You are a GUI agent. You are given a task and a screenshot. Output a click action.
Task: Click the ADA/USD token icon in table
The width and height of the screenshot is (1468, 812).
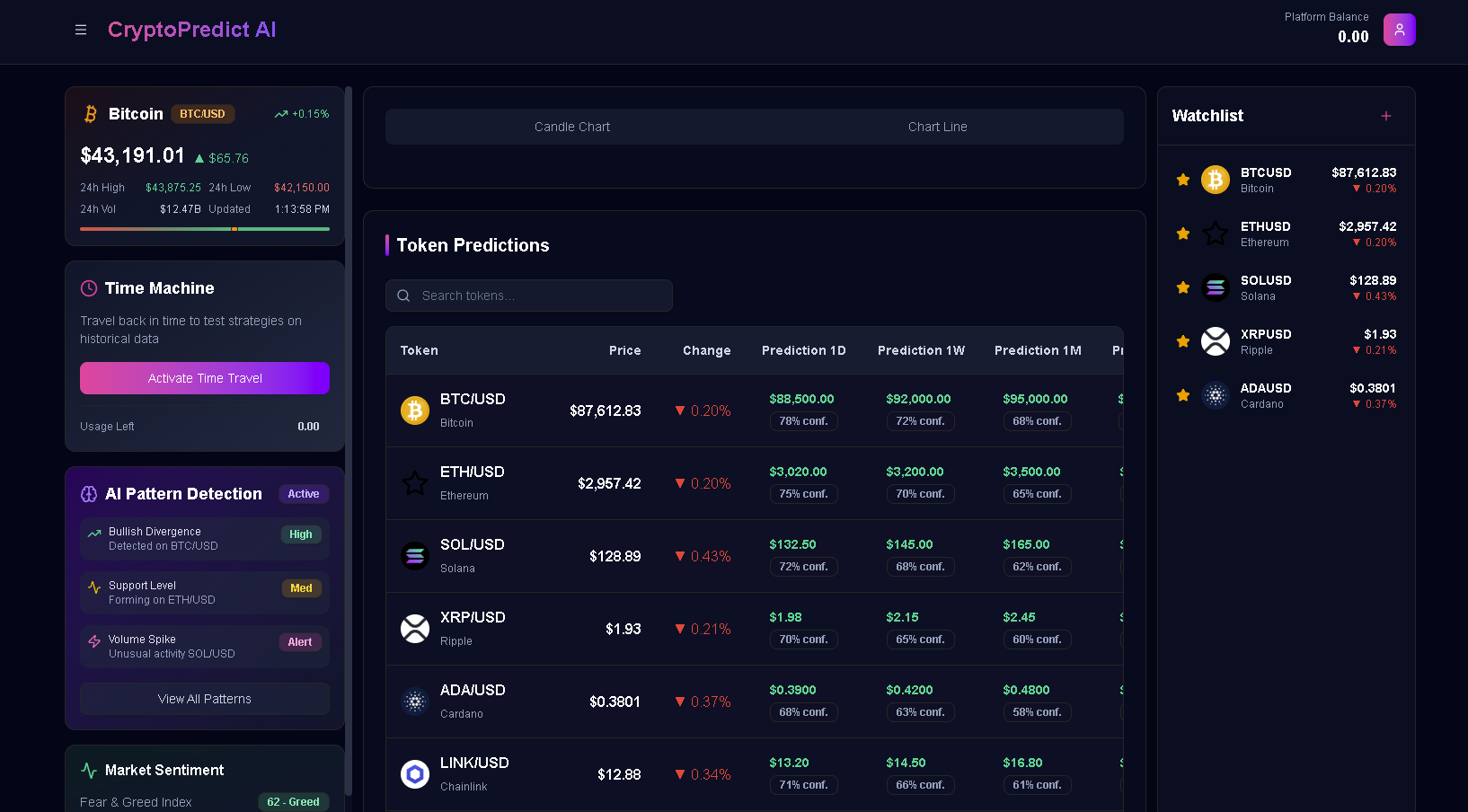click(x=415, y=702)
